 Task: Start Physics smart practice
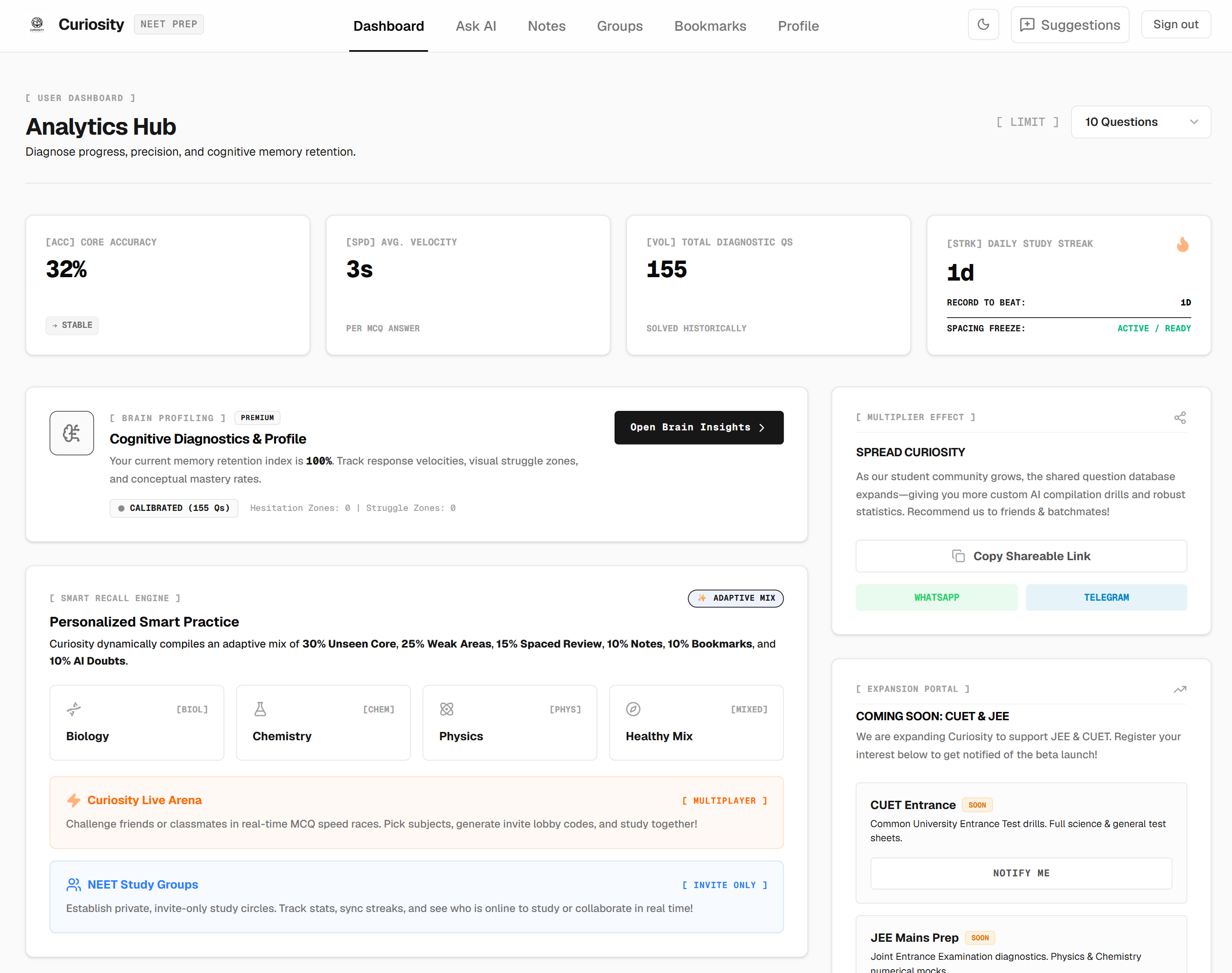tap(510, 722)
